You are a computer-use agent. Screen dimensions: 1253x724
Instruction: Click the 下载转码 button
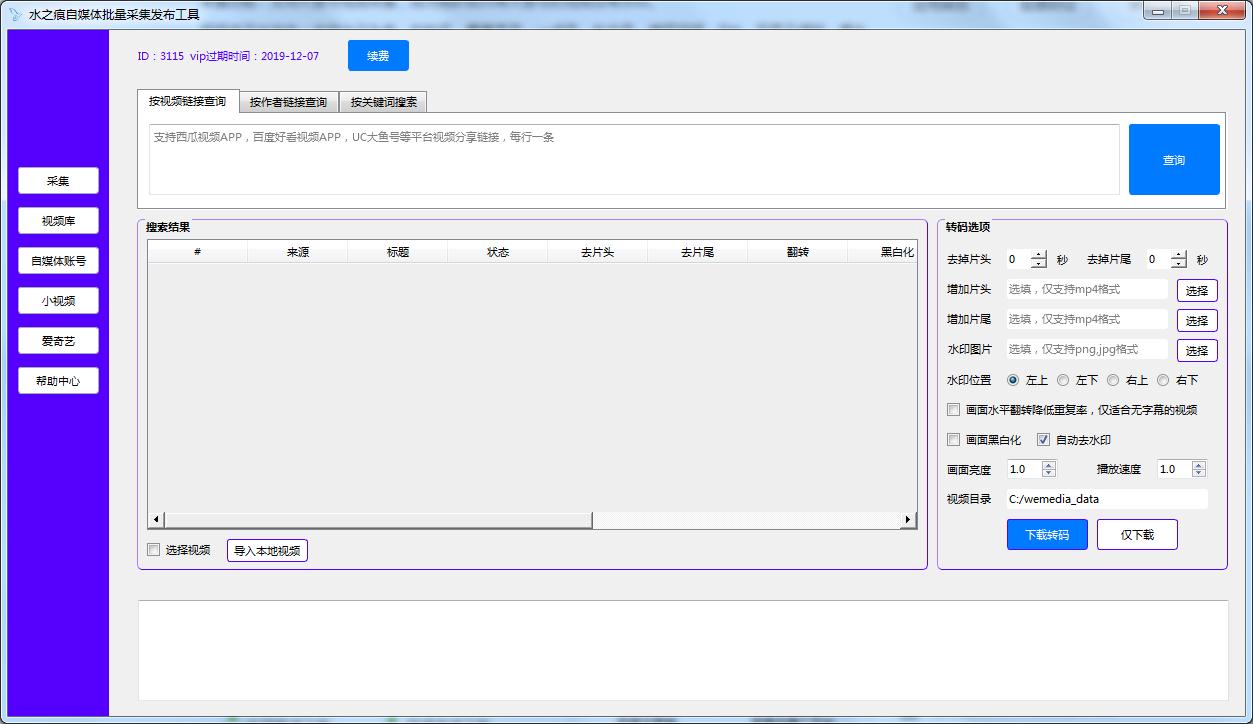click(1046, 535)
